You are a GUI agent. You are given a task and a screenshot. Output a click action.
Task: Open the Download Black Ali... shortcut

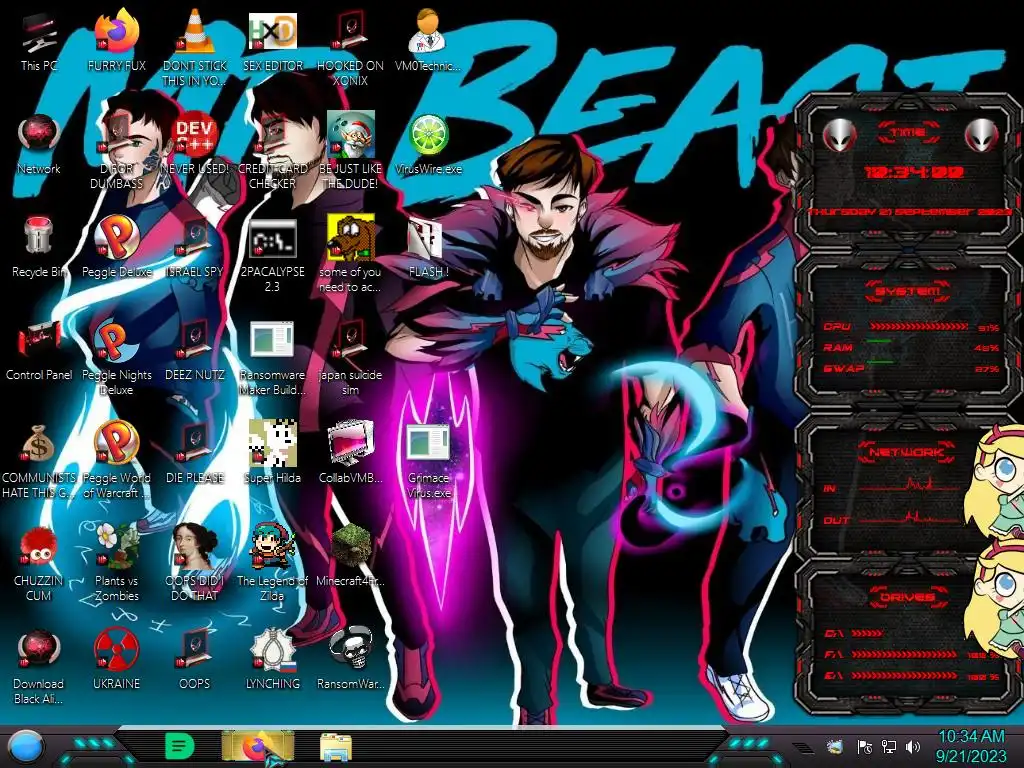[x=39, y=666]
